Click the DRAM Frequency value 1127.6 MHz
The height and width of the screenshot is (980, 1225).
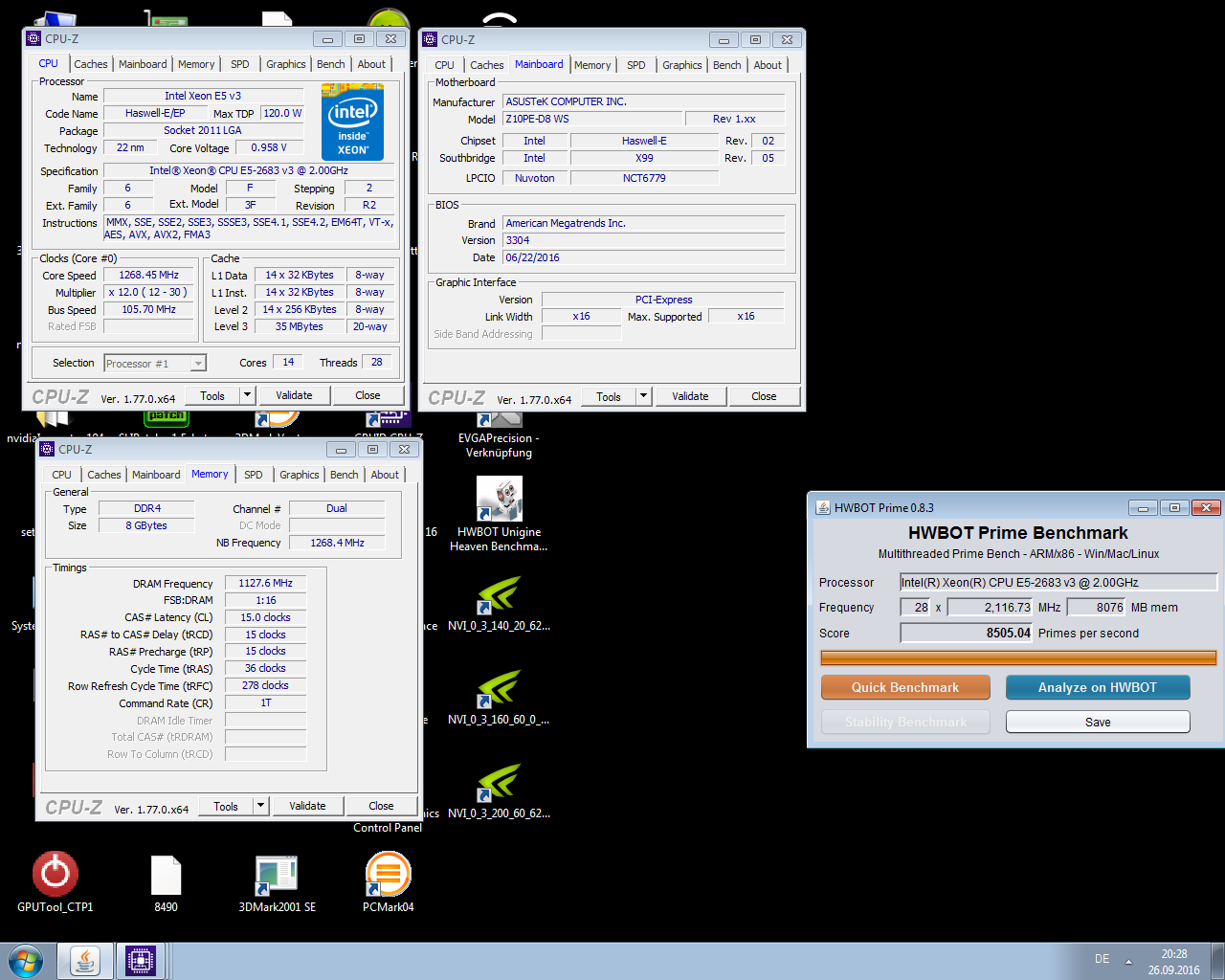tap(266, 583)
